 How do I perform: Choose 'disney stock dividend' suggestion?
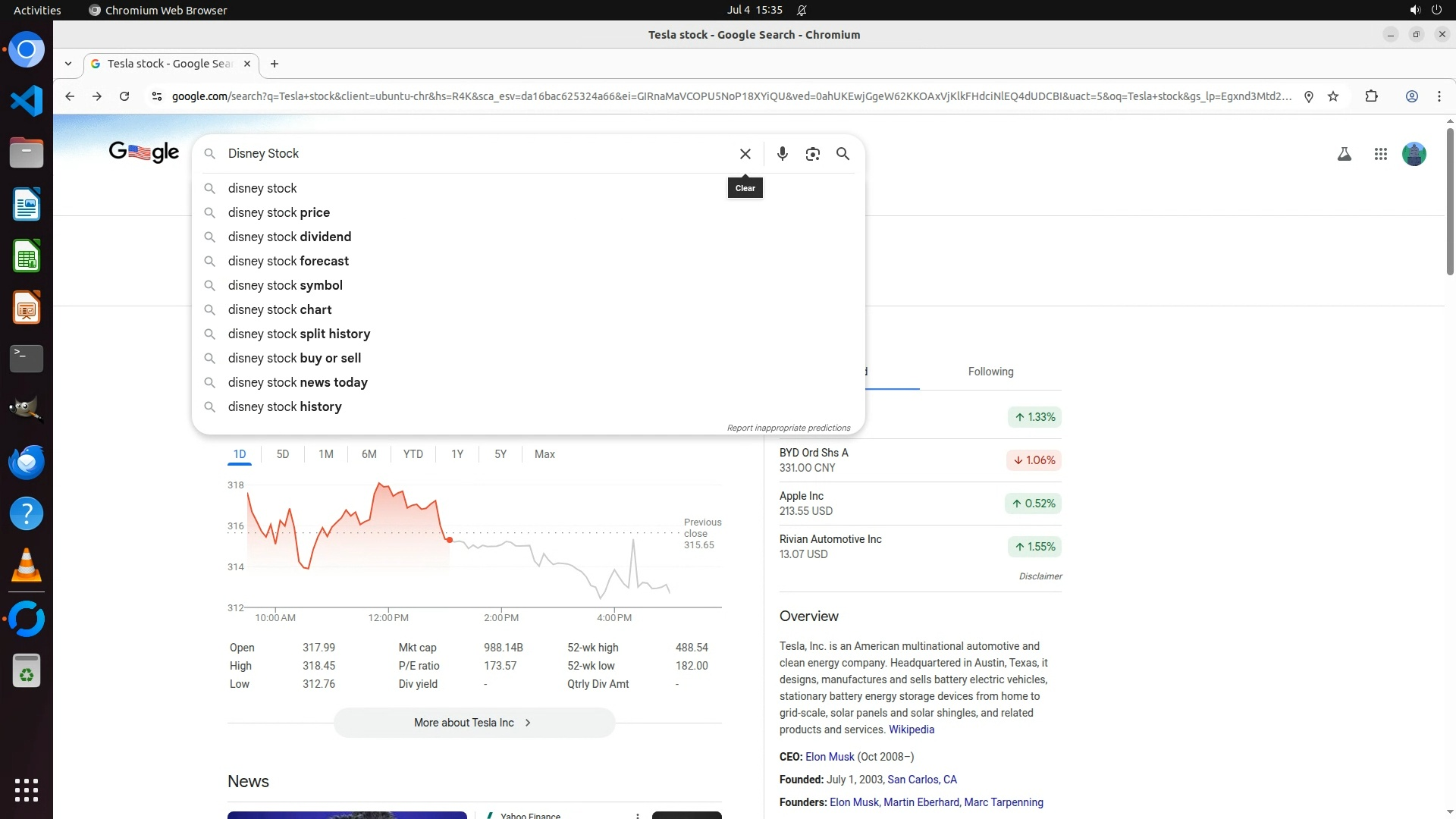point(289,237)
